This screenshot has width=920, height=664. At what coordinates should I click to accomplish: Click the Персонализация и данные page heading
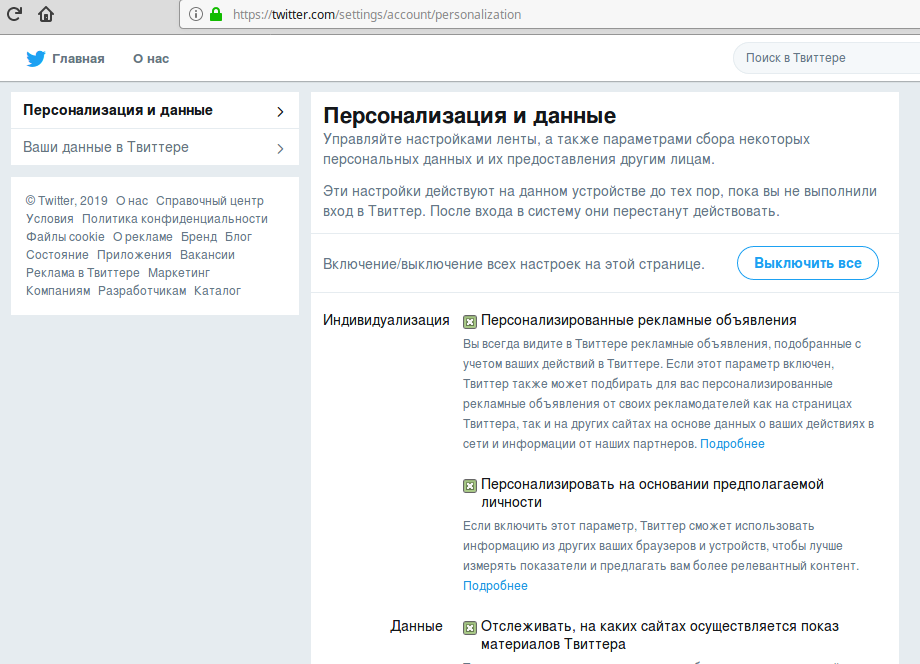point(469,116)
